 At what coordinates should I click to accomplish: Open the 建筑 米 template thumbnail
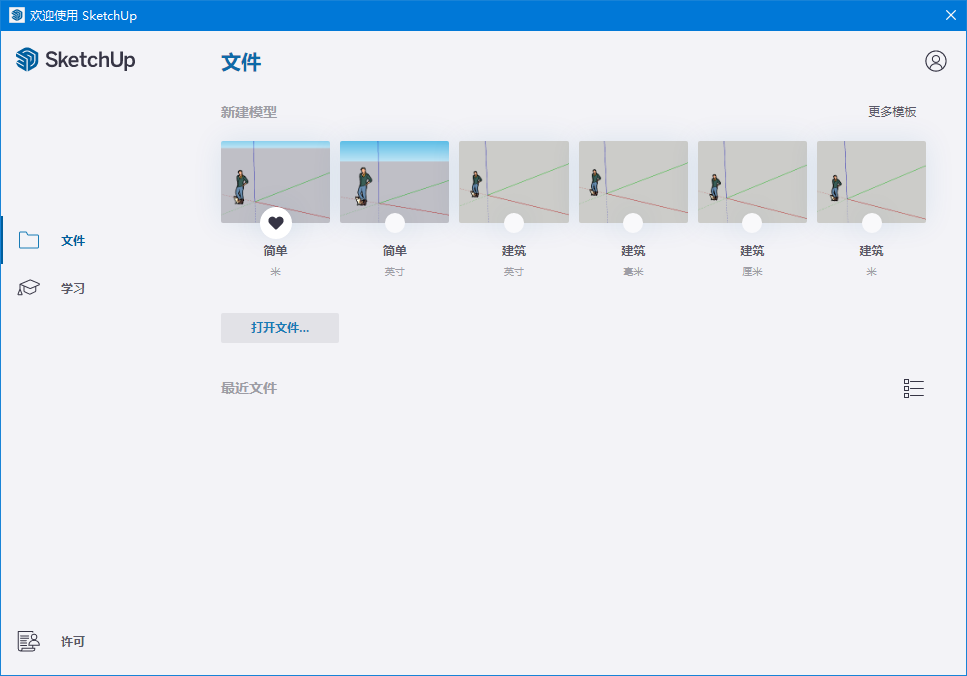871,181
